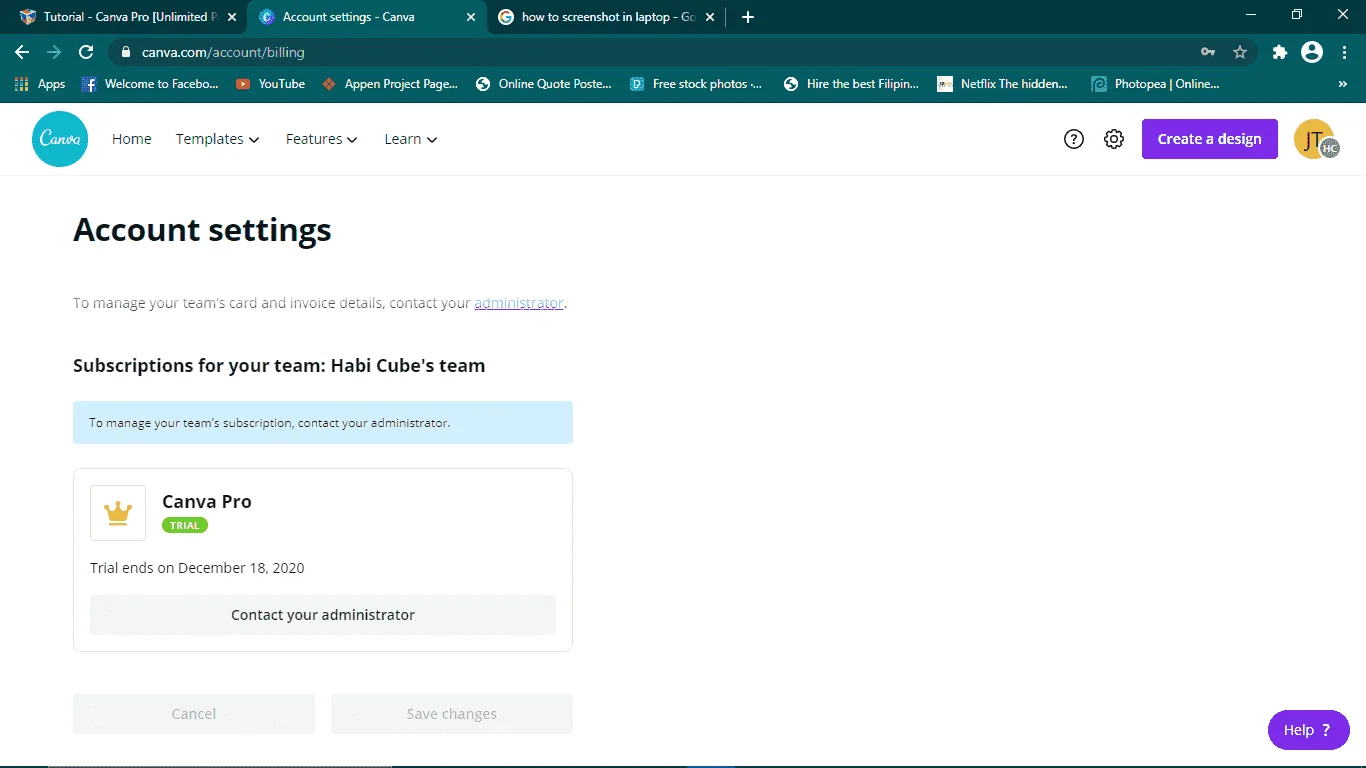Click the blue notice about team's subscription
1366x768 pixels.
click(323, 423)
